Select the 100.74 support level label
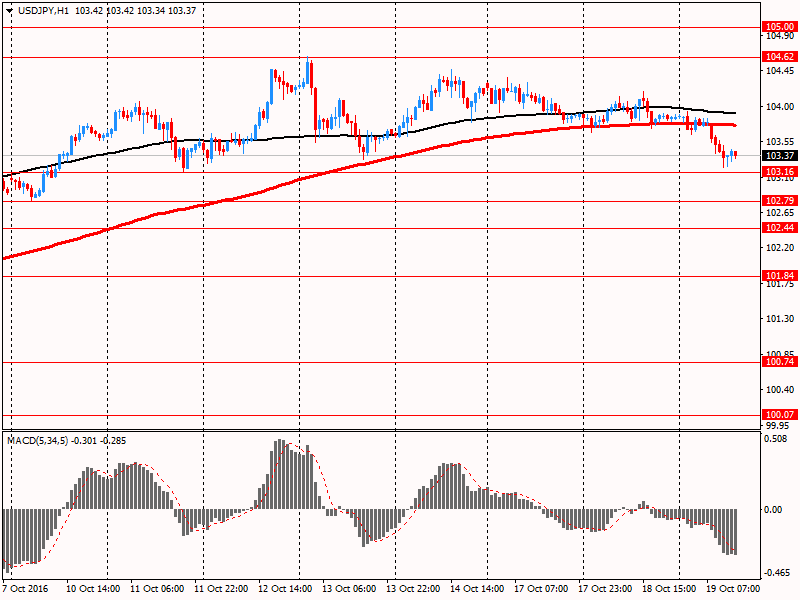Screen dimensions: 800x600 tap(780, 362)
